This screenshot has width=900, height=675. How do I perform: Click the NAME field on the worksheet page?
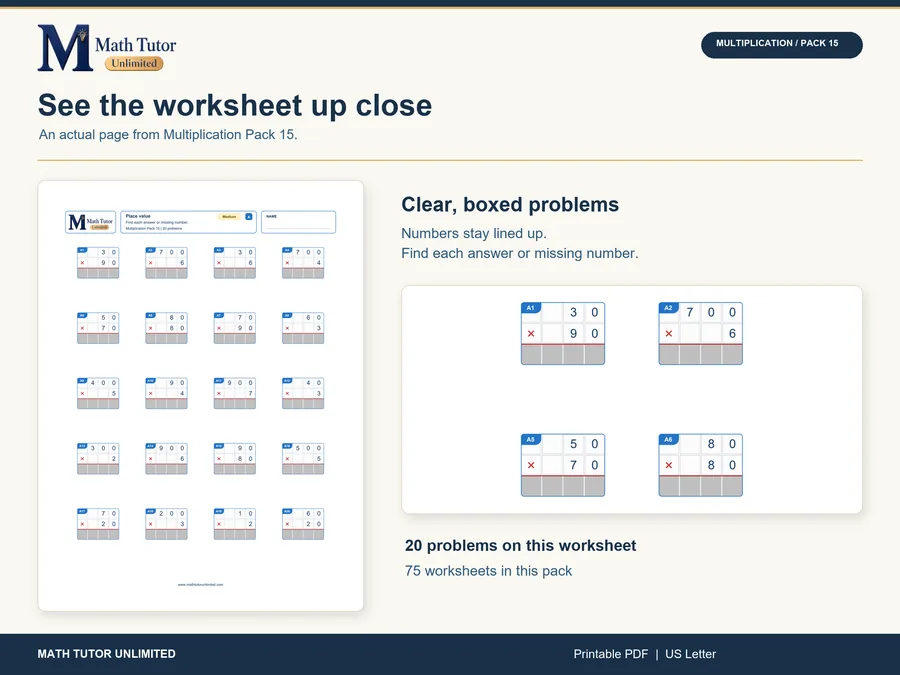click(298, 222)
